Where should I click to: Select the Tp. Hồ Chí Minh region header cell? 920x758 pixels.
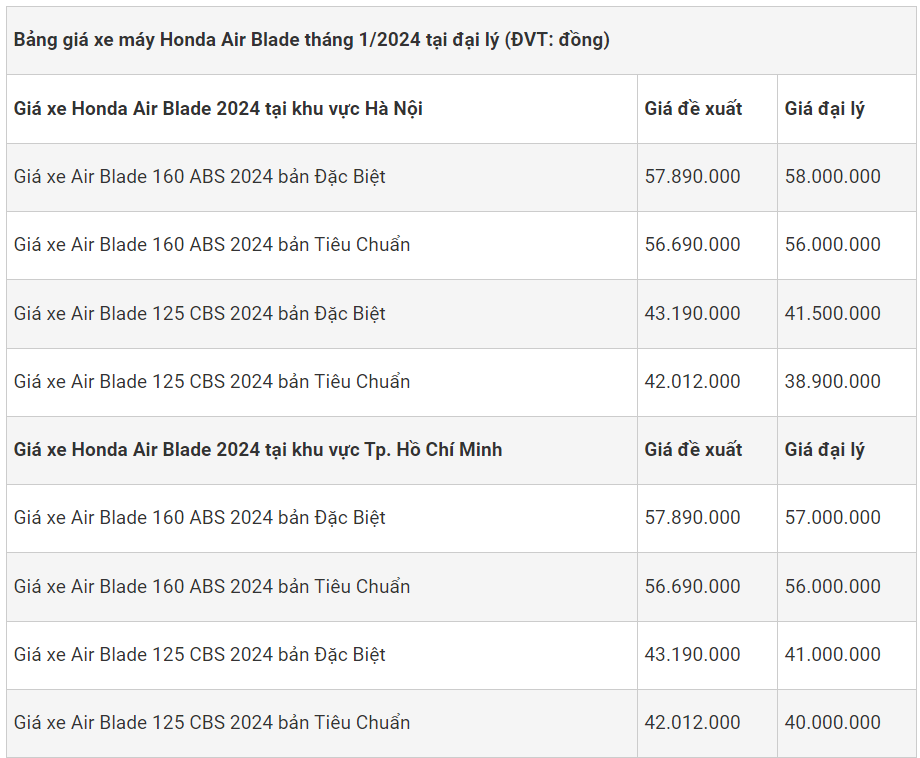tap(258, 449)
